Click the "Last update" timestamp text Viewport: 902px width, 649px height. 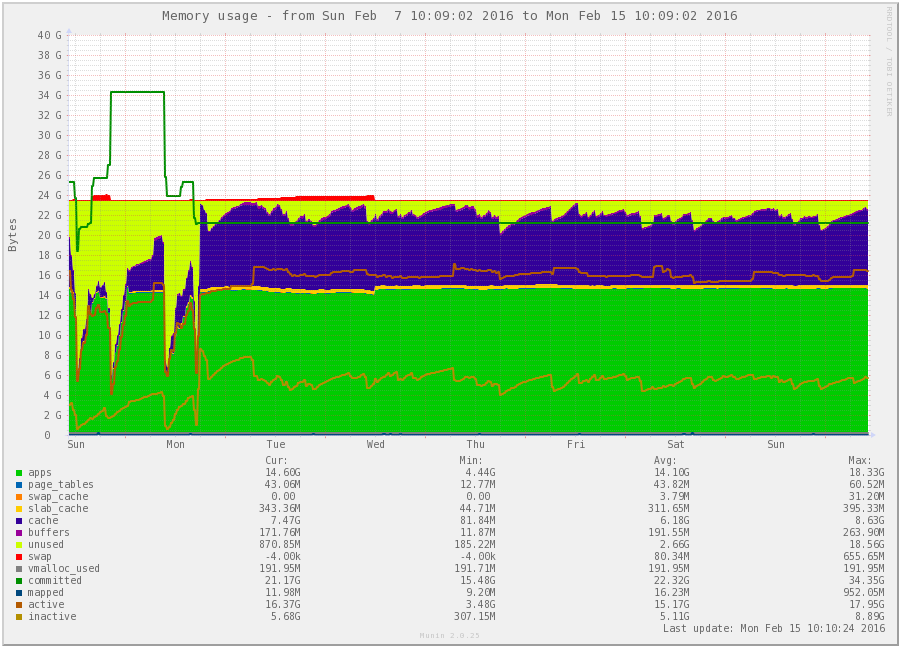point(774,628)
